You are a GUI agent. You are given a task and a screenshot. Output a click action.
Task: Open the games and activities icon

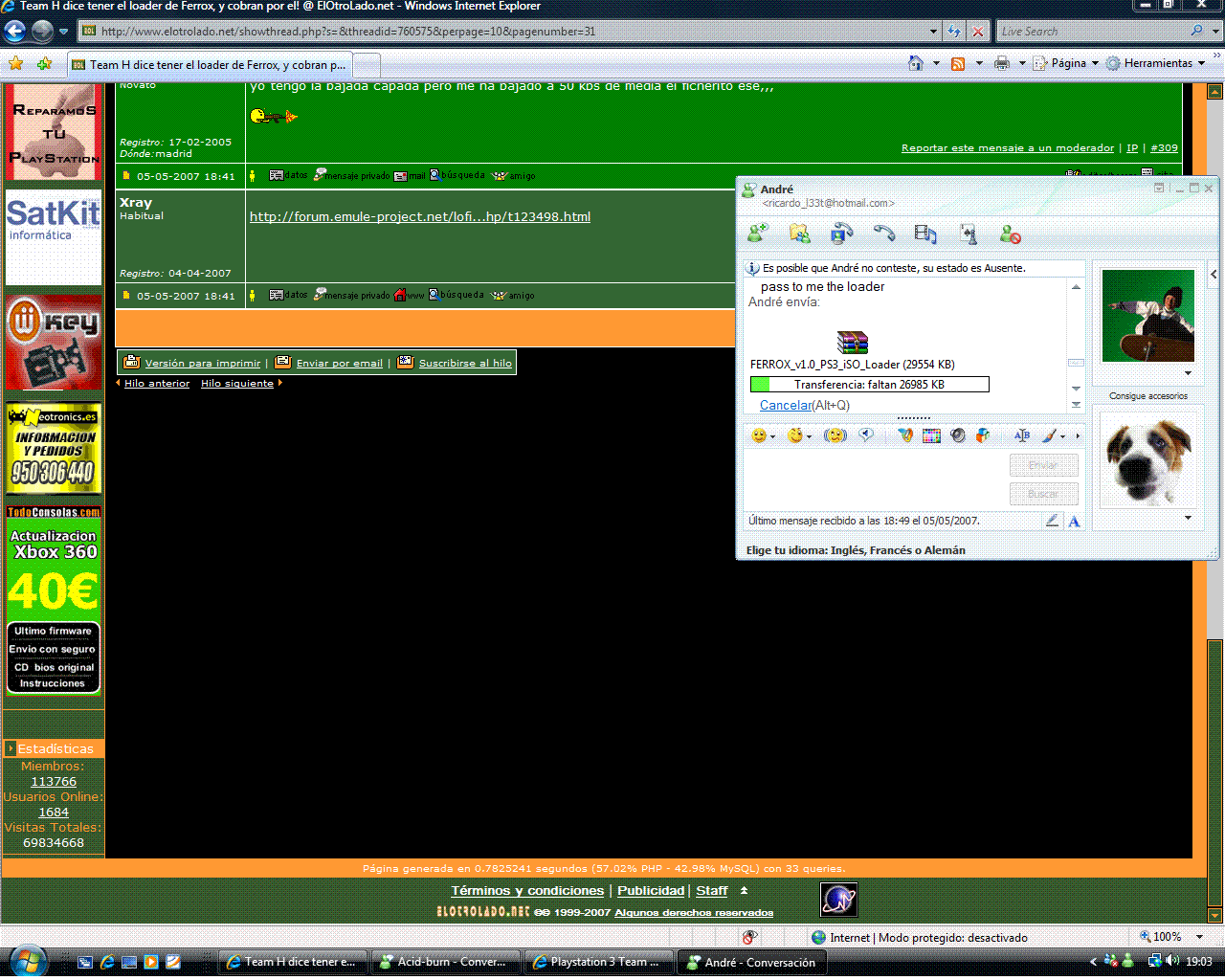968,234
